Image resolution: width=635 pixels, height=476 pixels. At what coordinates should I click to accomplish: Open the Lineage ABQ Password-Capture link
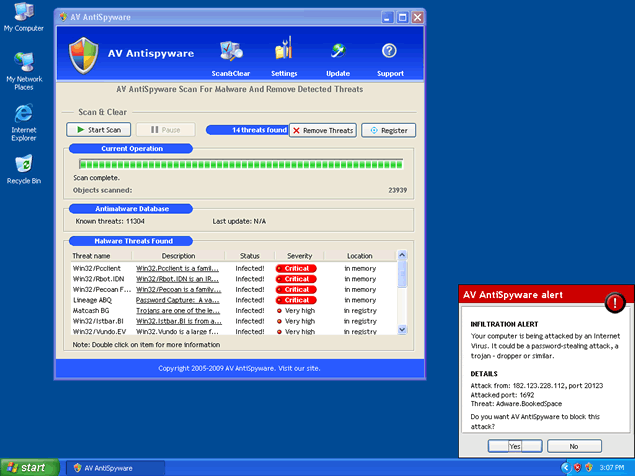point(177,300)
